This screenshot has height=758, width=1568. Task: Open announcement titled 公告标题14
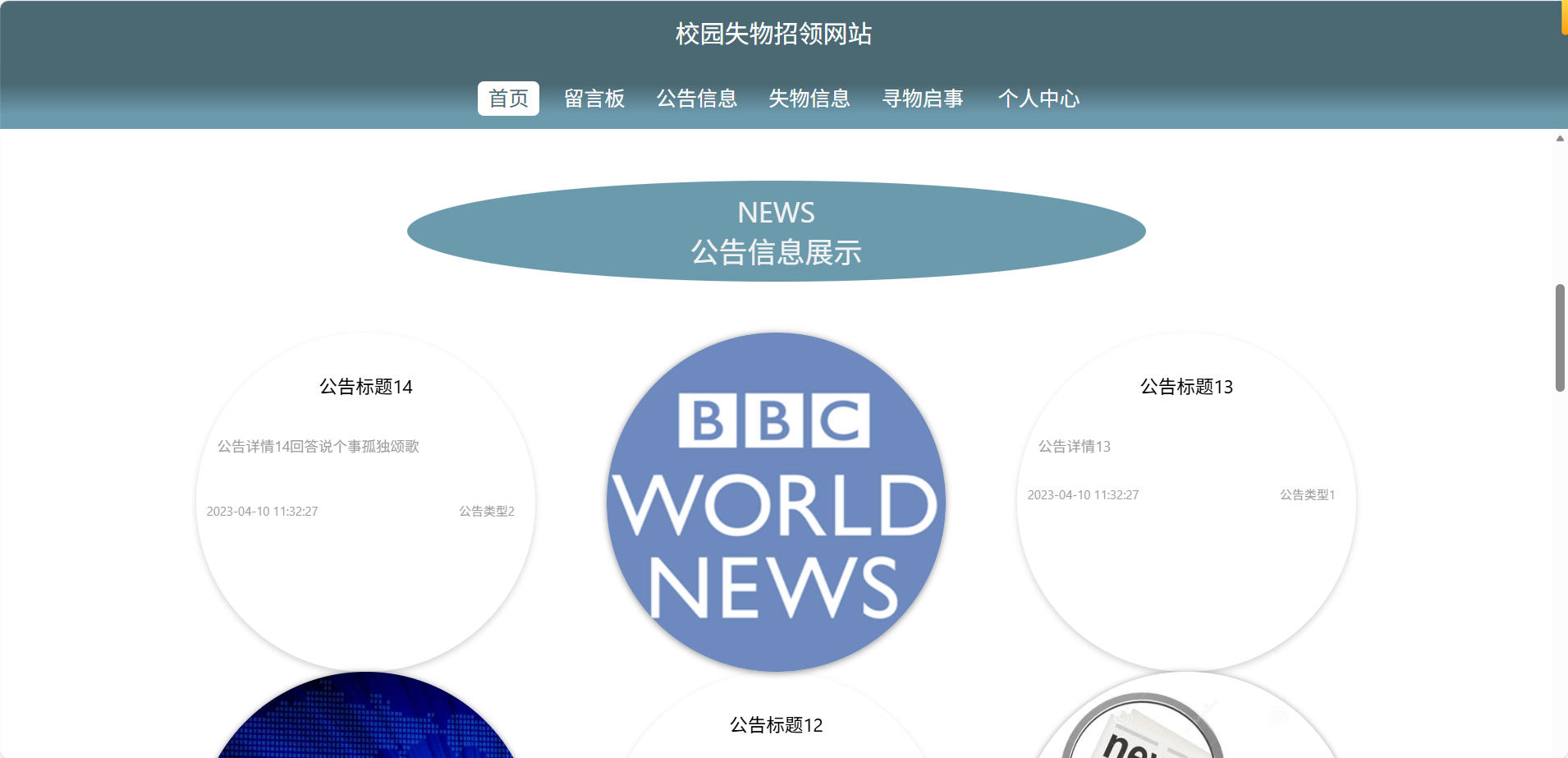tap(366, 387)
